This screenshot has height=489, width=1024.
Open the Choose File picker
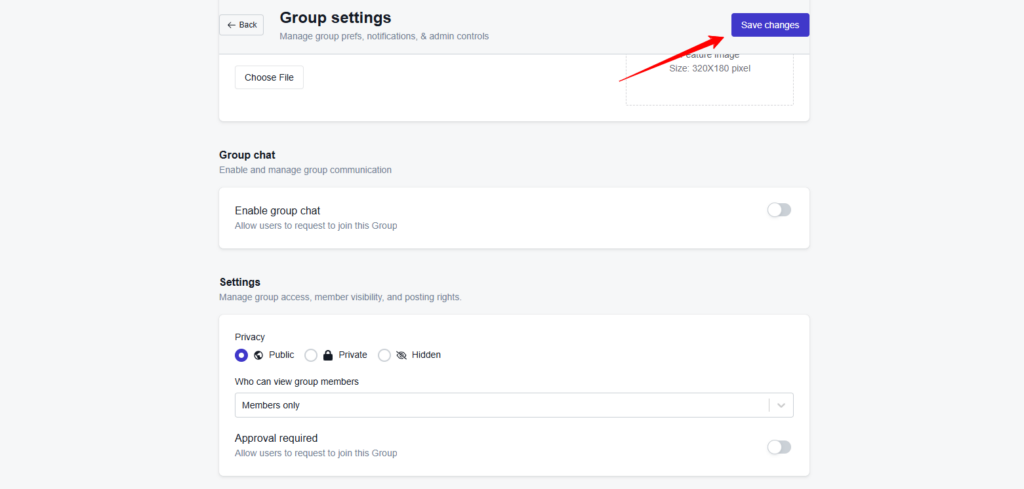pyautogui.click(x=269, y=77)
